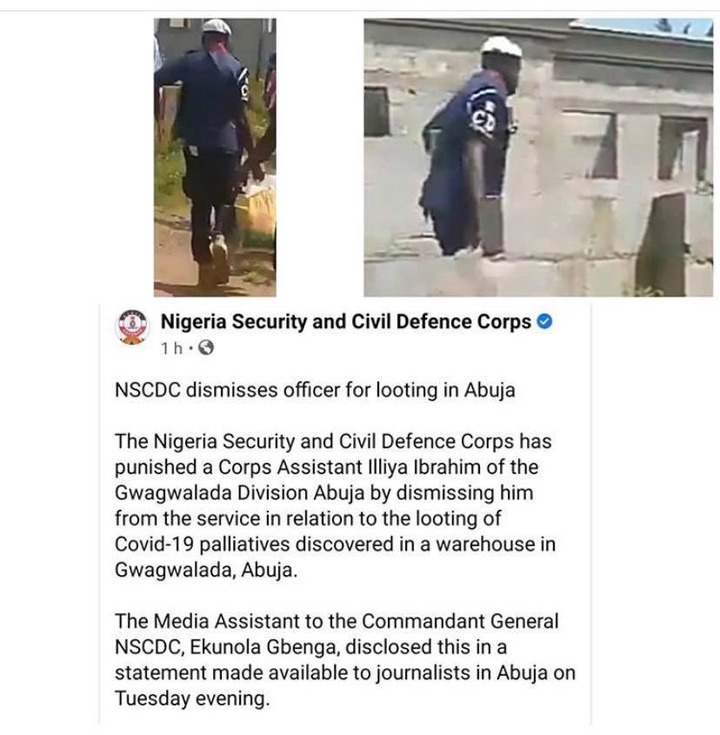Click the yellow sack in the left photo
Viewport: 720px width, 735px height.
tap(256, 210)
